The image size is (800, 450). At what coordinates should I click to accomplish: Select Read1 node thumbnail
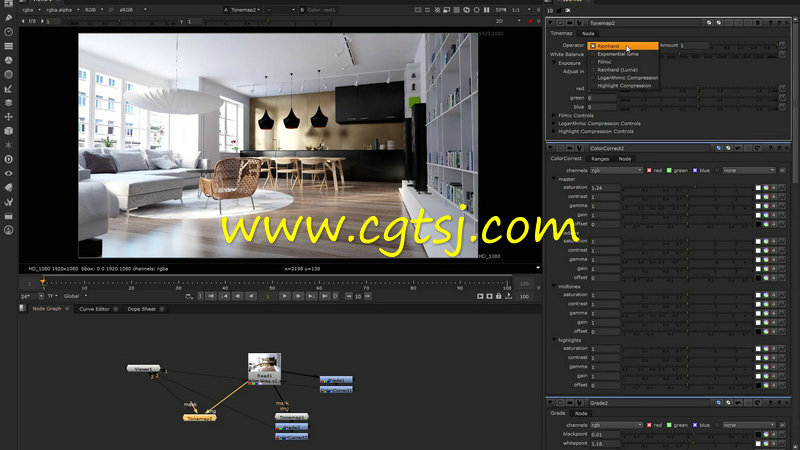[x=264, y=367]
